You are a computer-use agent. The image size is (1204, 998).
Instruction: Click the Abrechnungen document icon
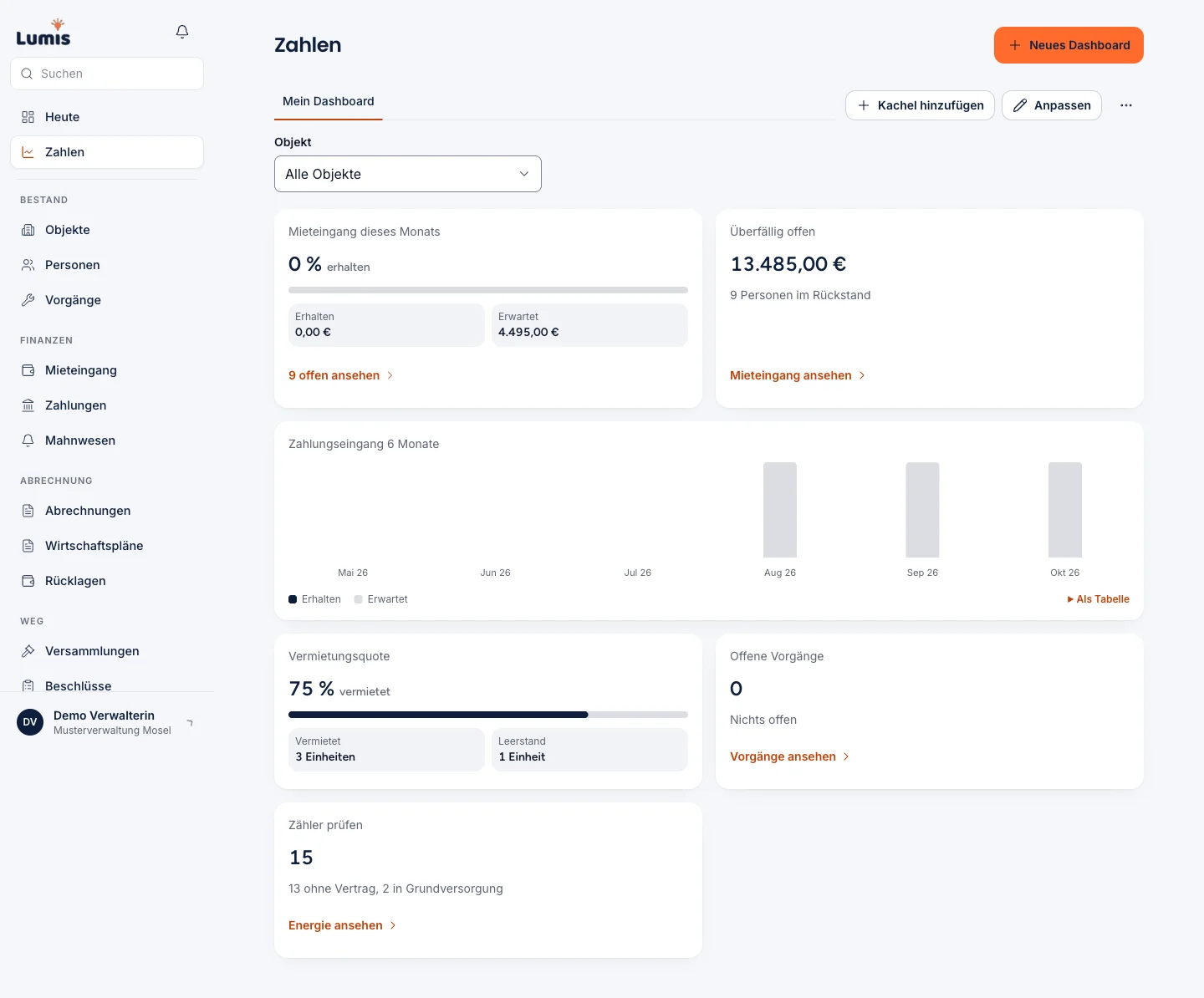pyautogui.click(x=28, y=511)
